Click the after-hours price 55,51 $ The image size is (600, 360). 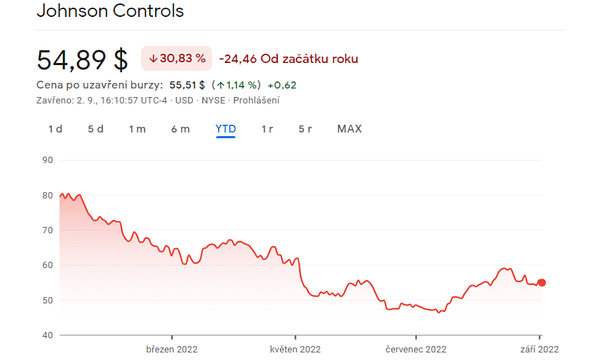(187, 85)
